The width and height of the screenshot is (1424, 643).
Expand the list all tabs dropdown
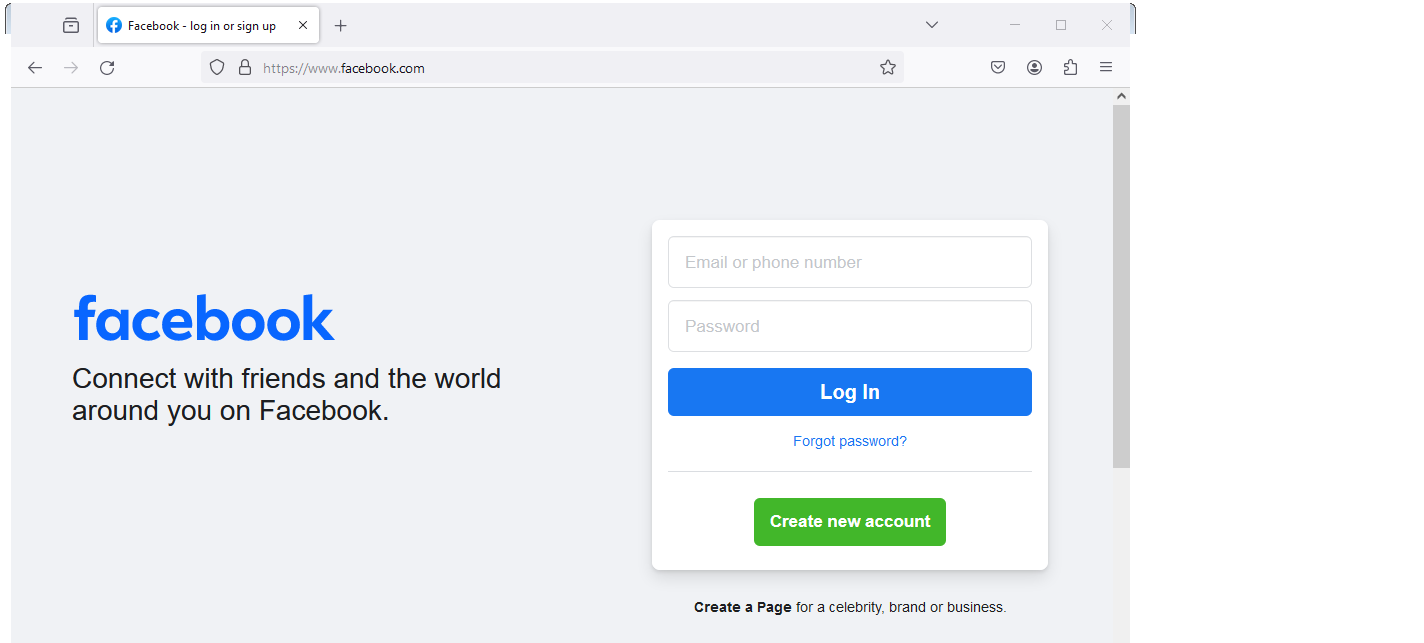[932, 25]
